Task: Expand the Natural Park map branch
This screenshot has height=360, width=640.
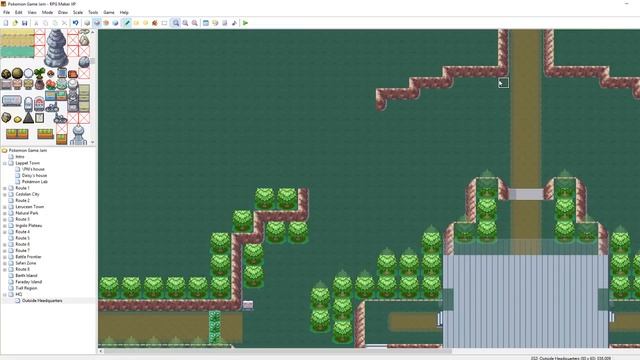Action: [5, 213]
